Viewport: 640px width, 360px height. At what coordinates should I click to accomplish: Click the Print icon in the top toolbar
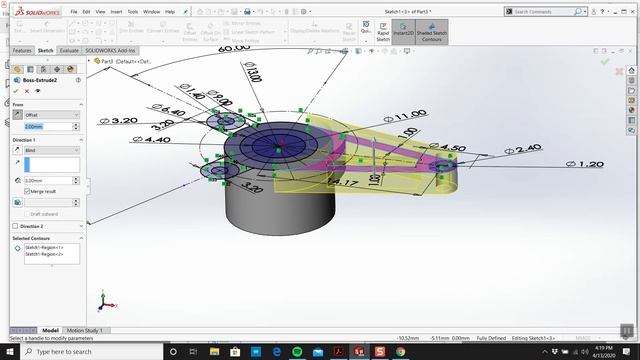[x=247, y=12]
